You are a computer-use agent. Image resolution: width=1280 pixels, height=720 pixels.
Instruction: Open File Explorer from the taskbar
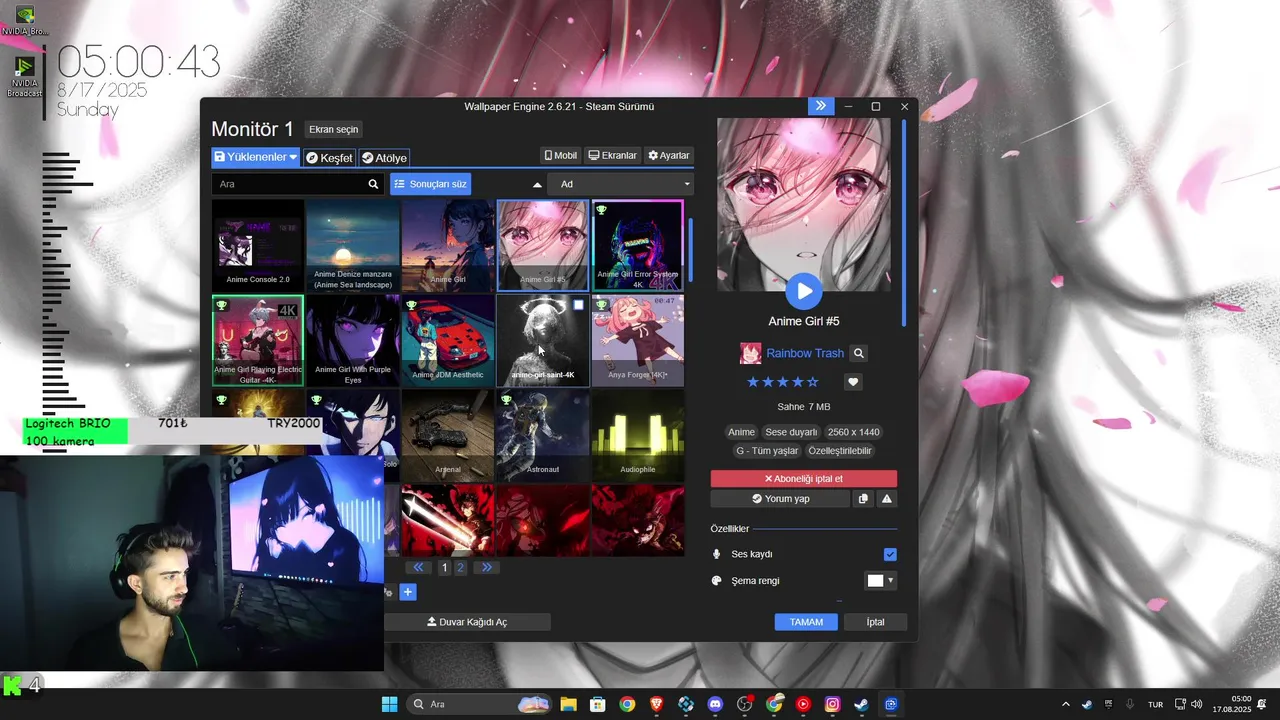568,704
